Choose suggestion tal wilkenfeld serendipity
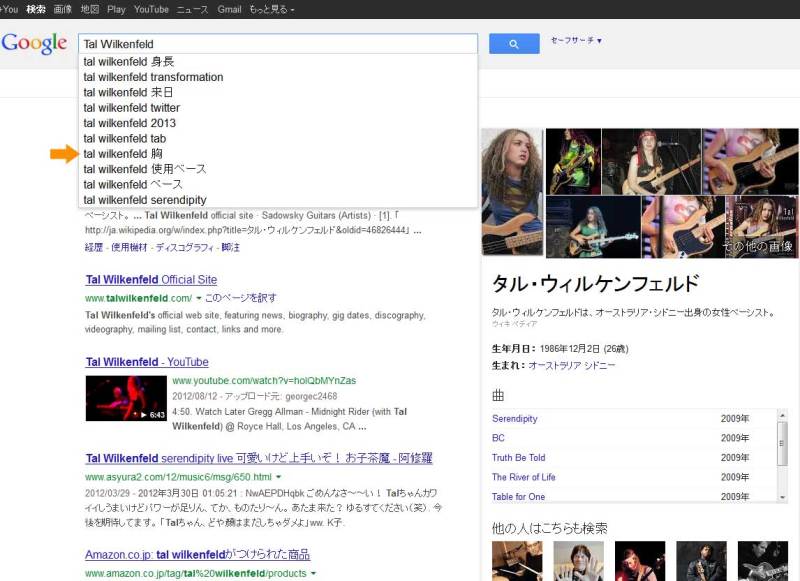Image resolution: width=800 pixels, height=581 pixels. [278, 199]
